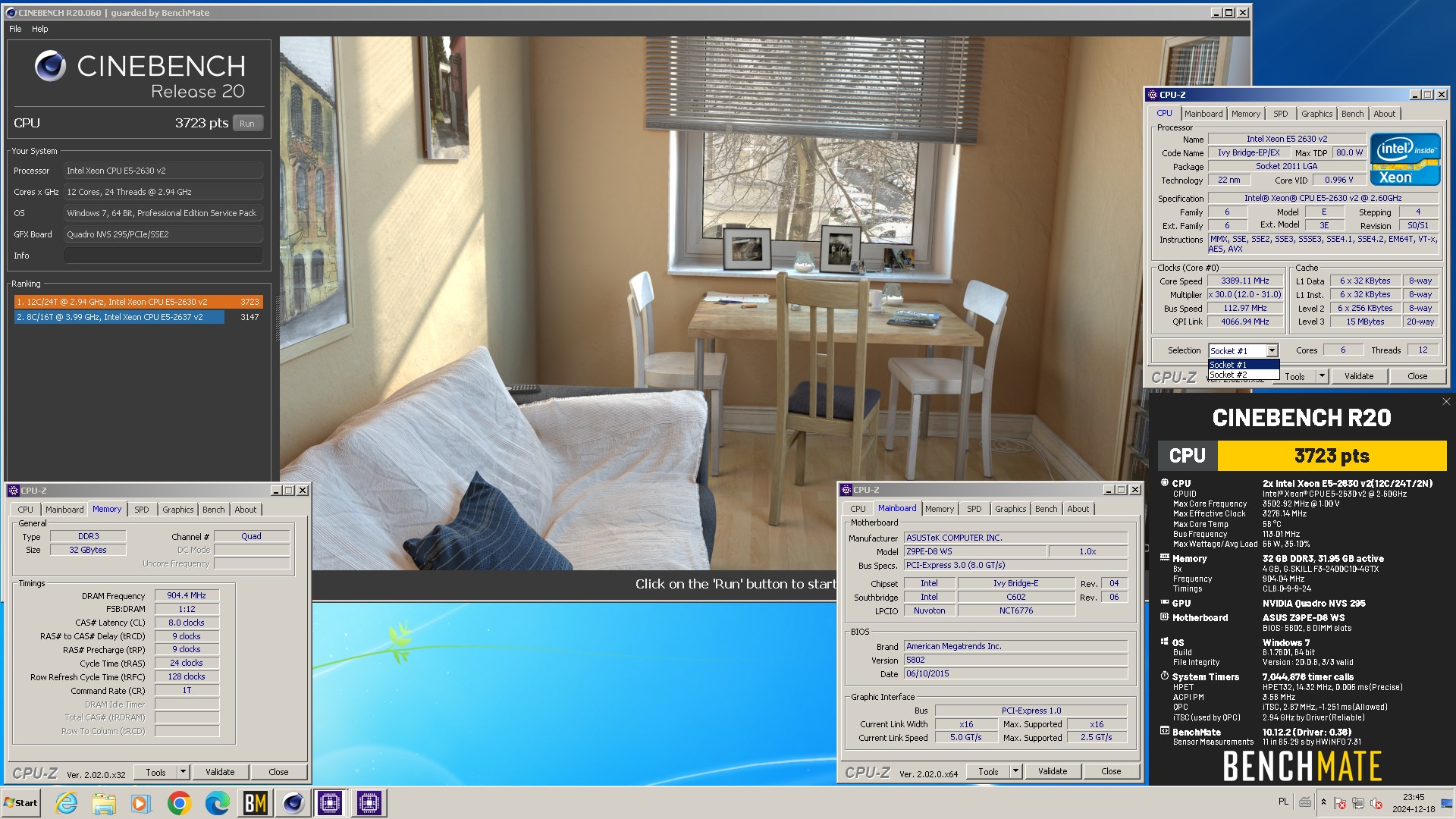This screenshot has height=819, width=1456.
Task: Switch to Bench tab in processor CPU-Z
Action: [x=1352, y=114]
